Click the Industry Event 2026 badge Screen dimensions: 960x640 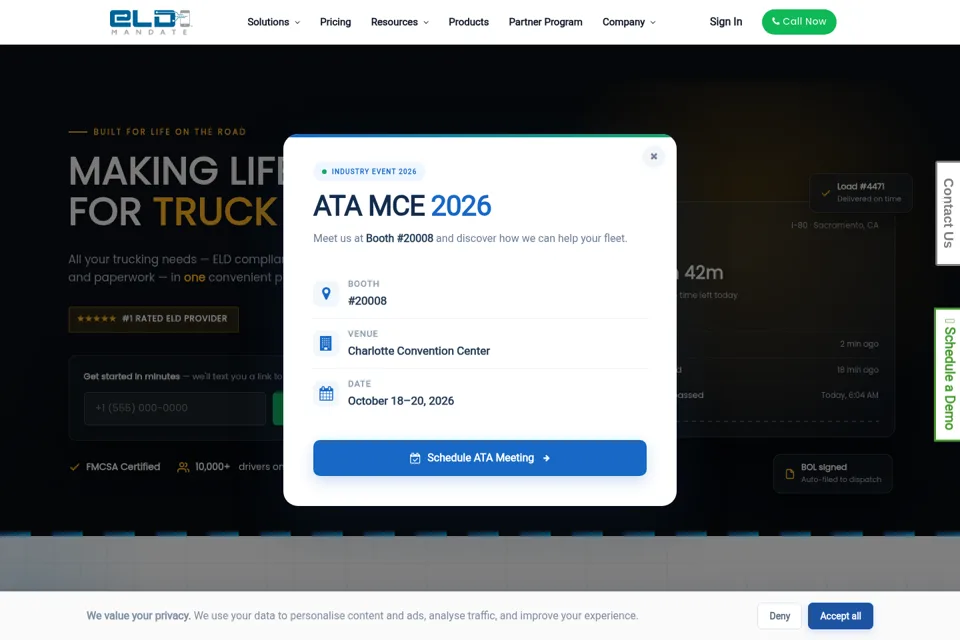[x=369, y=171]
